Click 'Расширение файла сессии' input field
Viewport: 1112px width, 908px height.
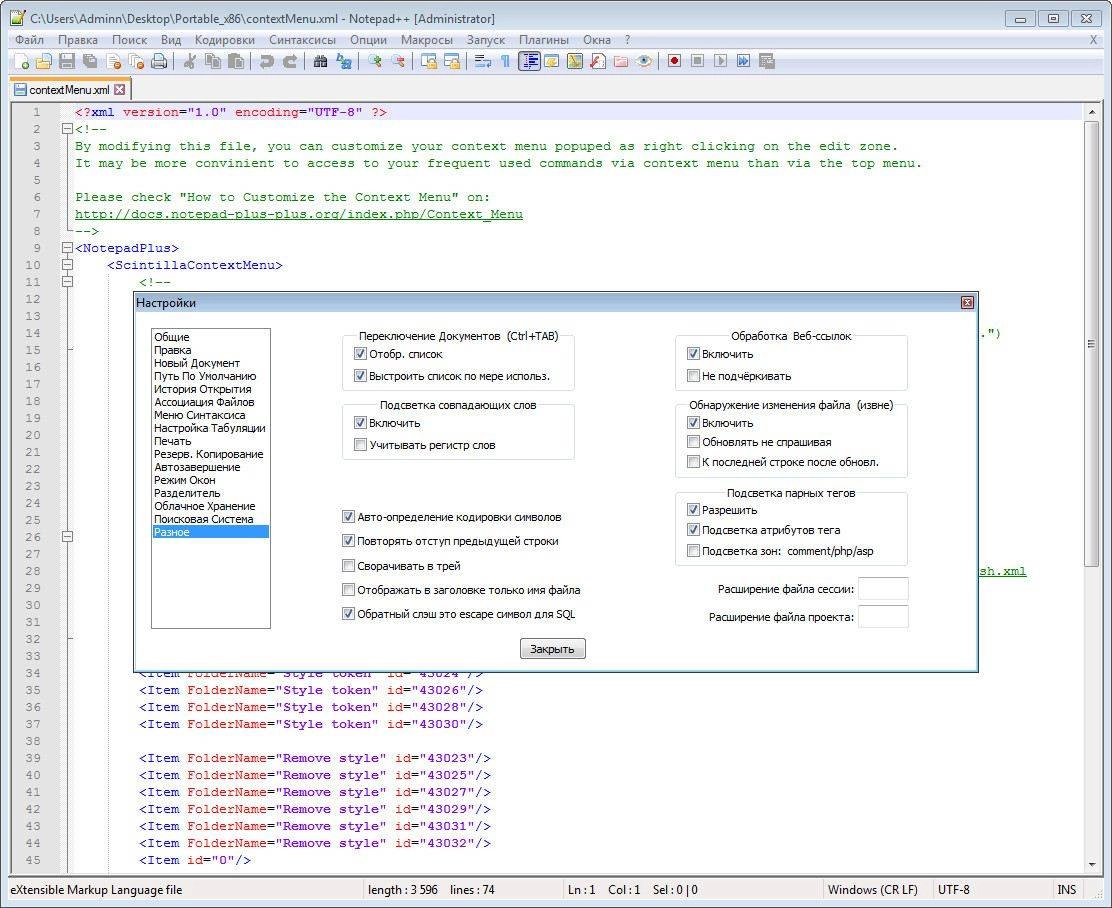(x=883, y=589)
